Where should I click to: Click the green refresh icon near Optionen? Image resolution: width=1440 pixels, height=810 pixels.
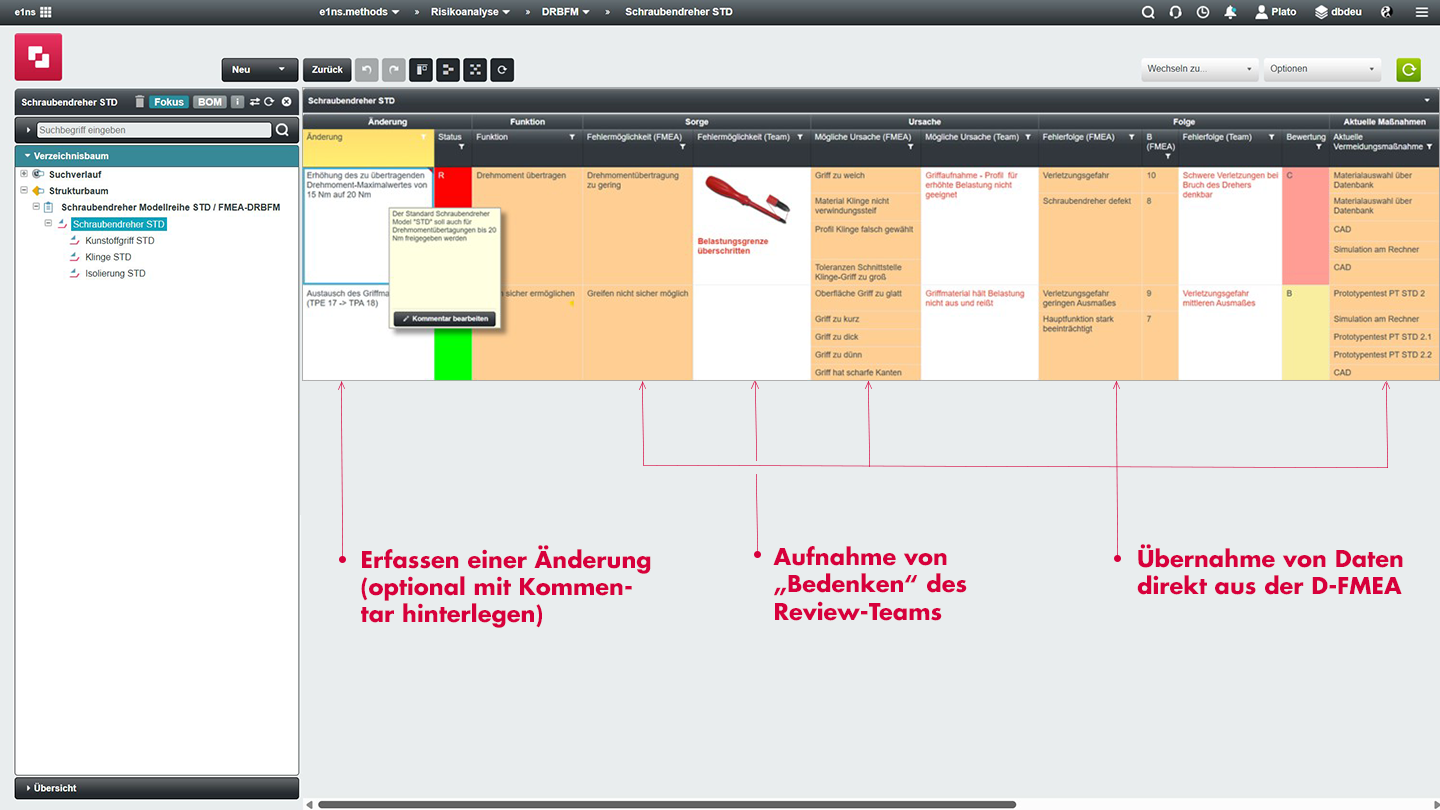click(1408, 69)
